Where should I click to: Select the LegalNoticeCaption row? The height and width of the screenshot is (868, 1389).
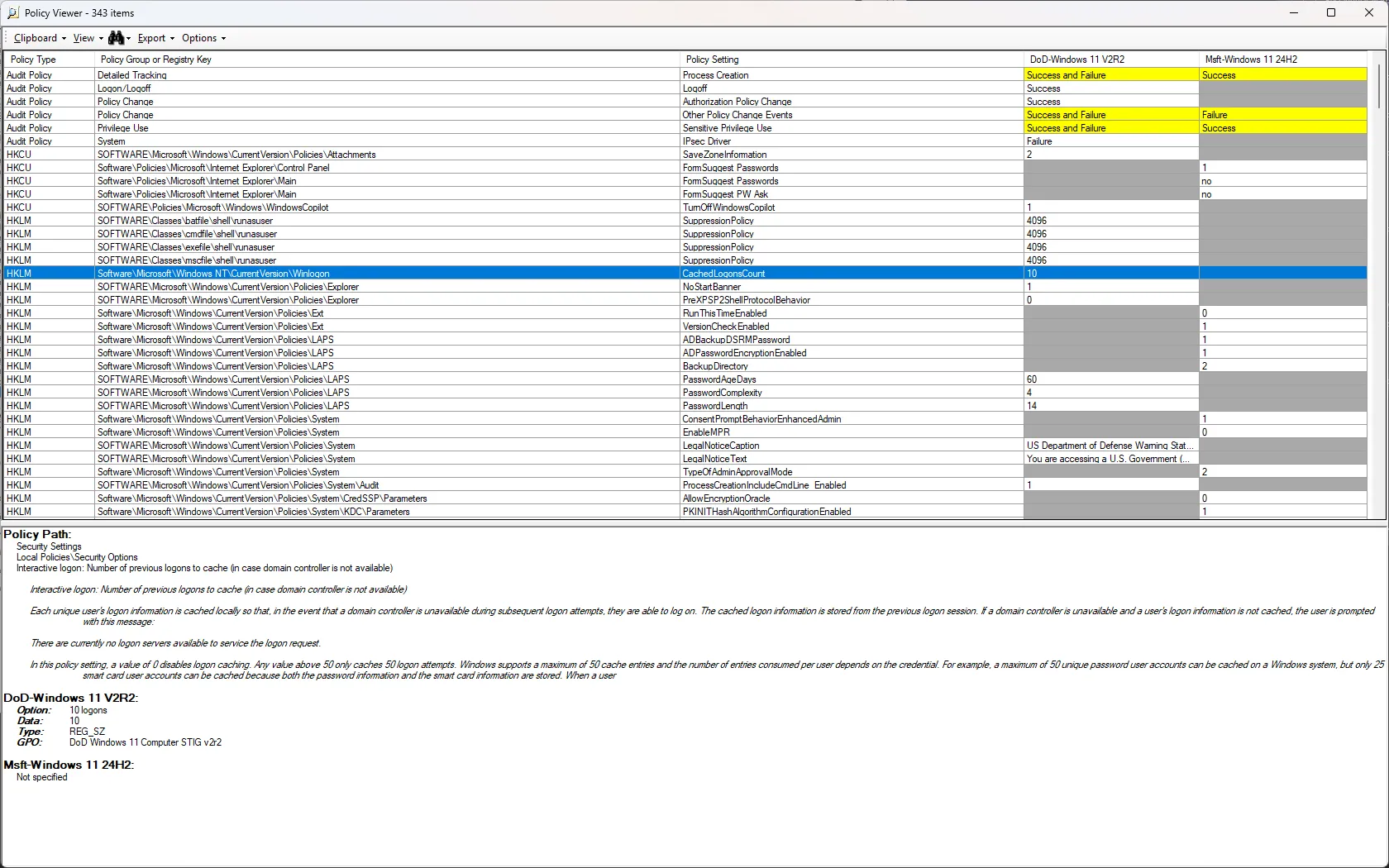[685, 446]
